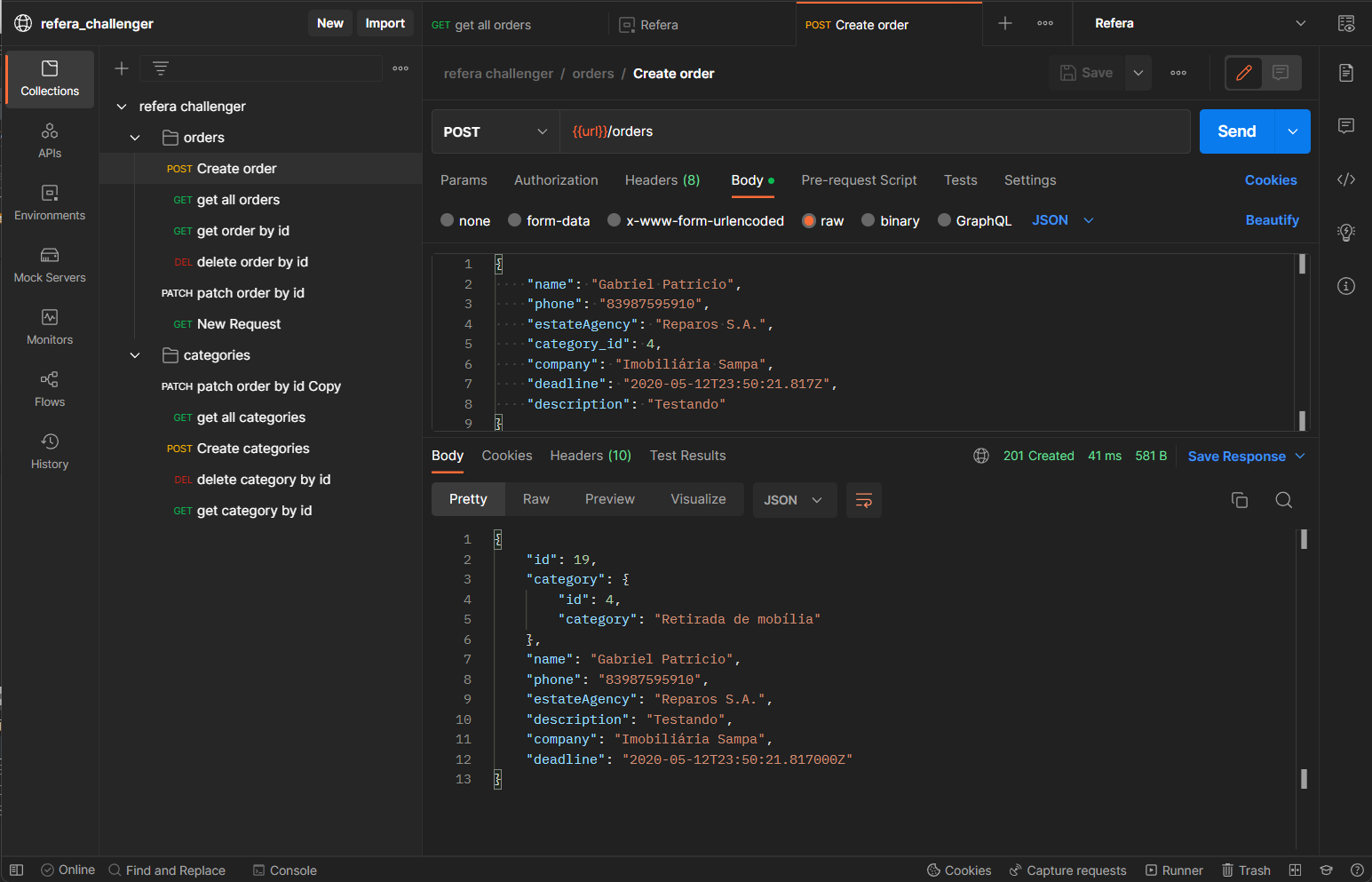Open the comments panel
This screenshot has height=882, width=1372.
click(1346, 126)
